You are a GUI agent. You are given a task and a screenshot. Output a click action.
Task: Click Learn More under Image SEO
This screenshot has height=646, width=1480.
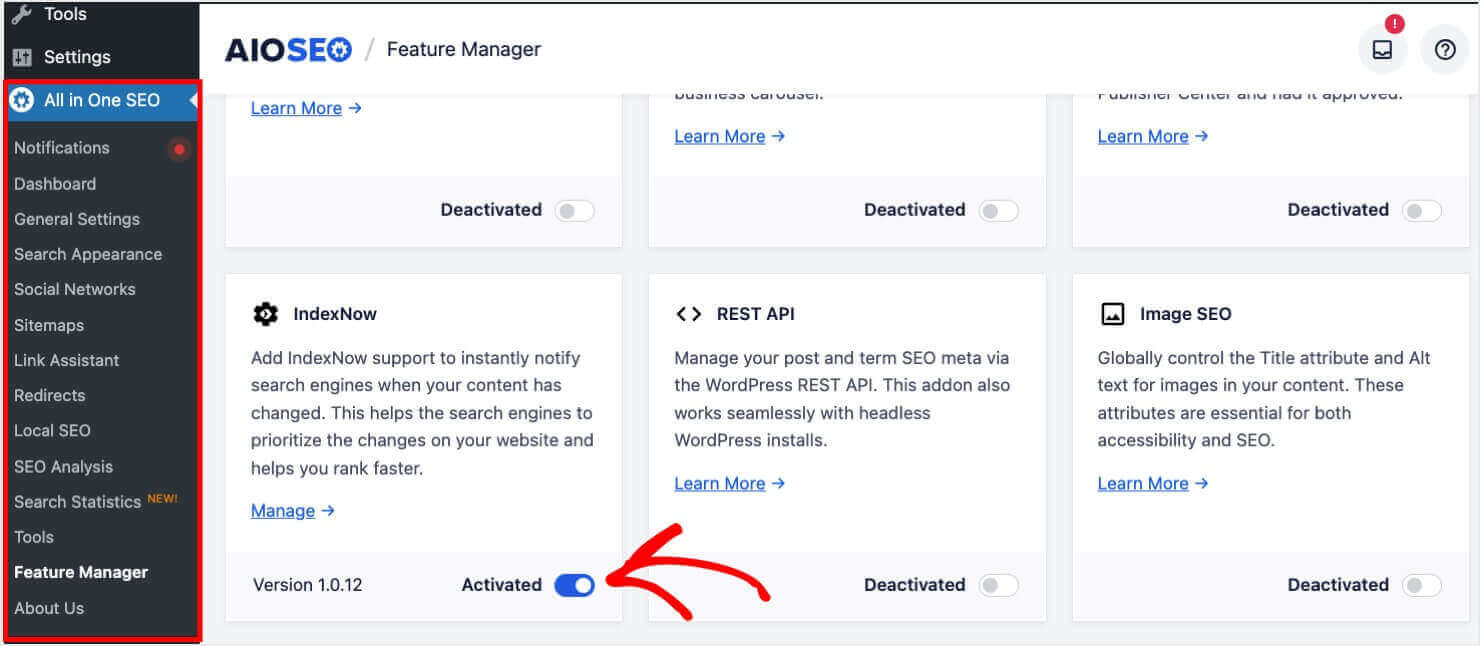1144,483
